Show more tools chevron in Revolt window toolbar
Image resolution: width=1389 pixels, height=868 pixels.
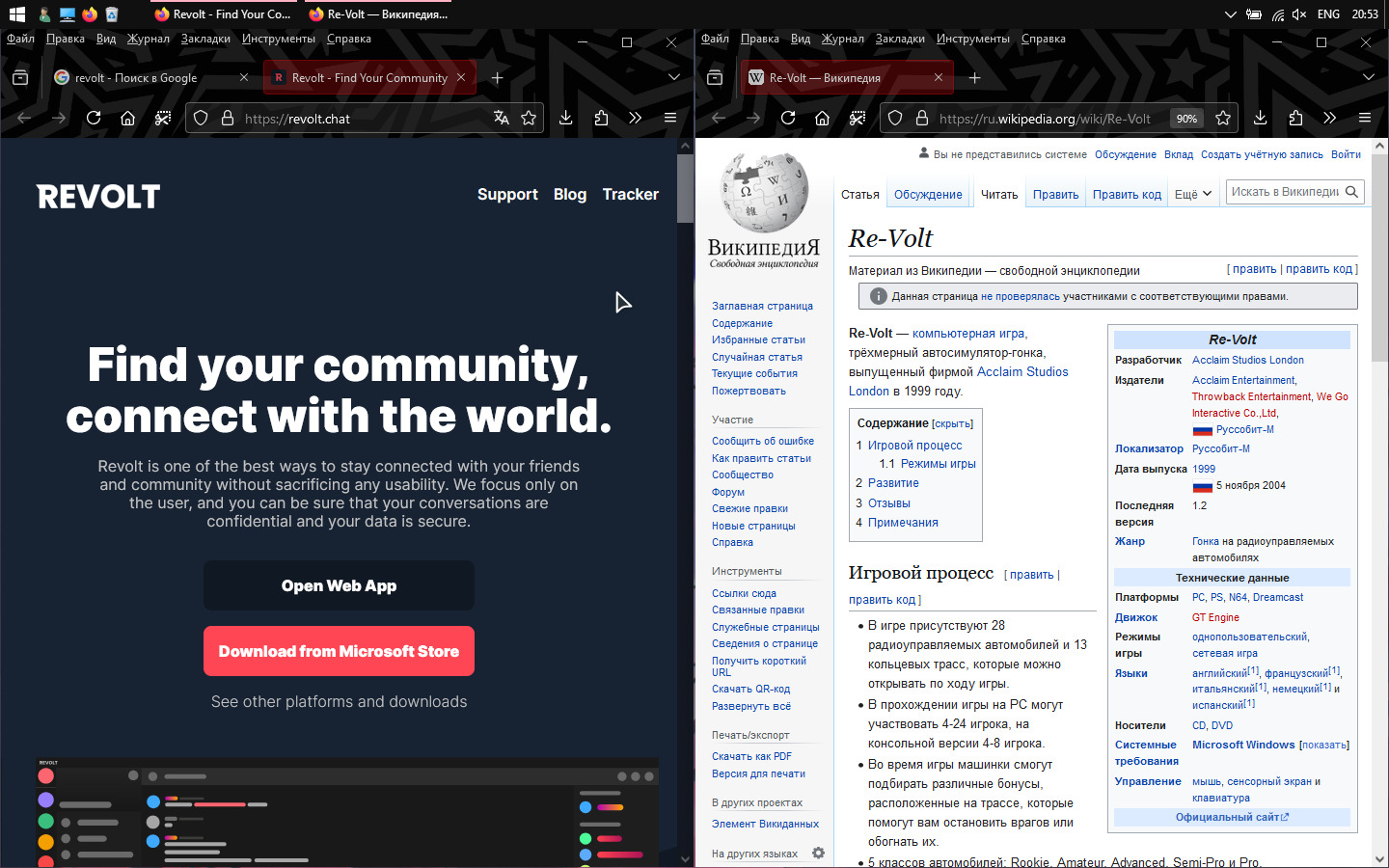pyautogui.click(x=636, y=118)
